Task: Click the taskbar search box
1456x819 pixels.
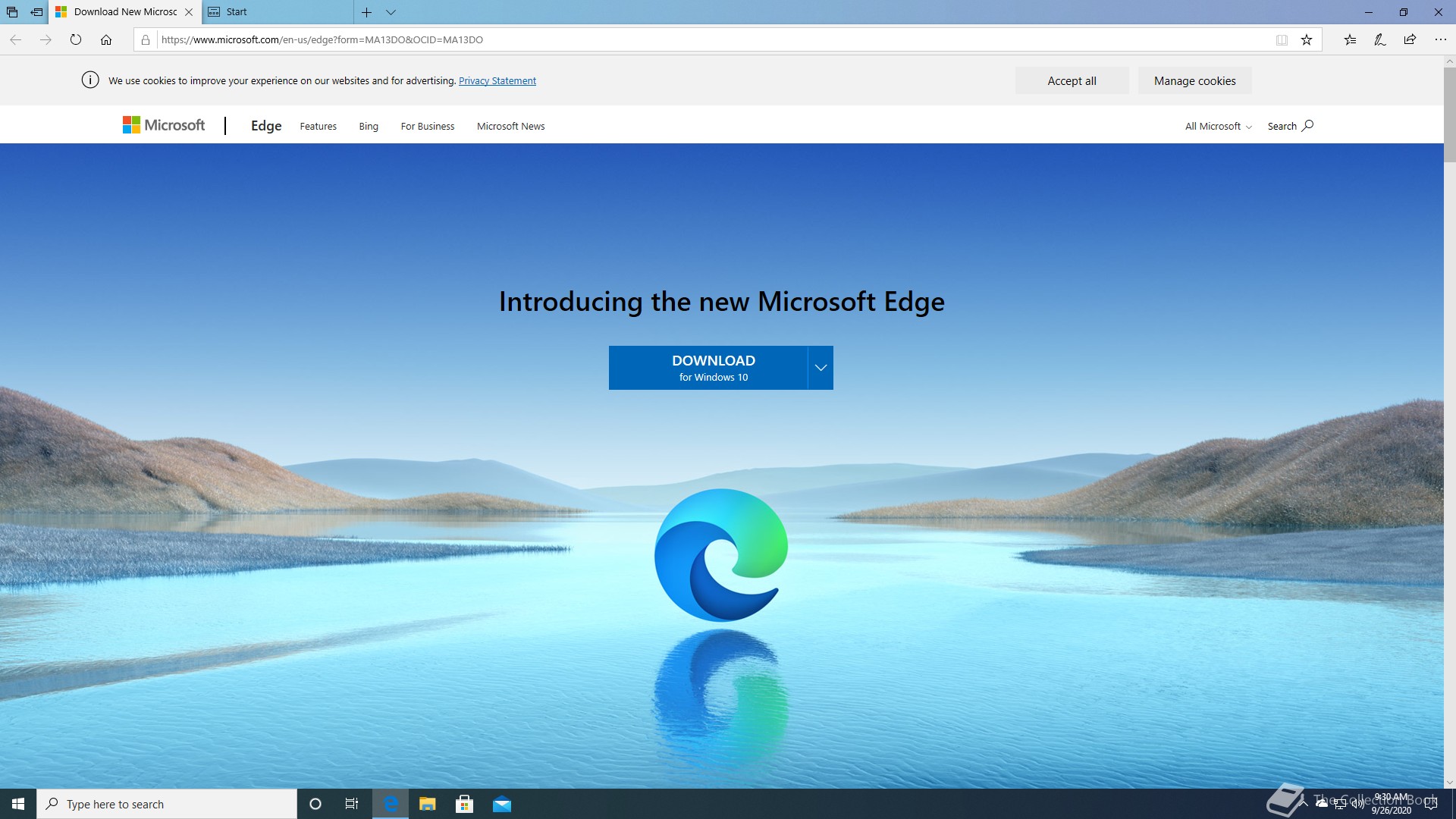Action: click(167, 804)
